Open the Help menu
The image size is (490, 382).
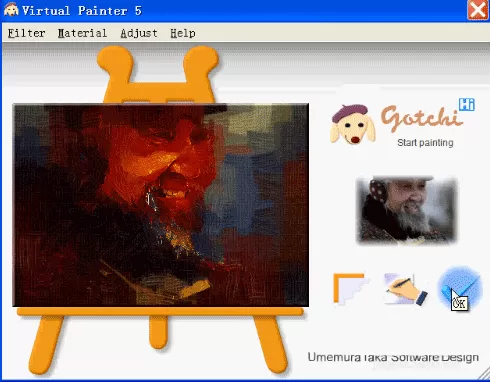pos(183,33)
